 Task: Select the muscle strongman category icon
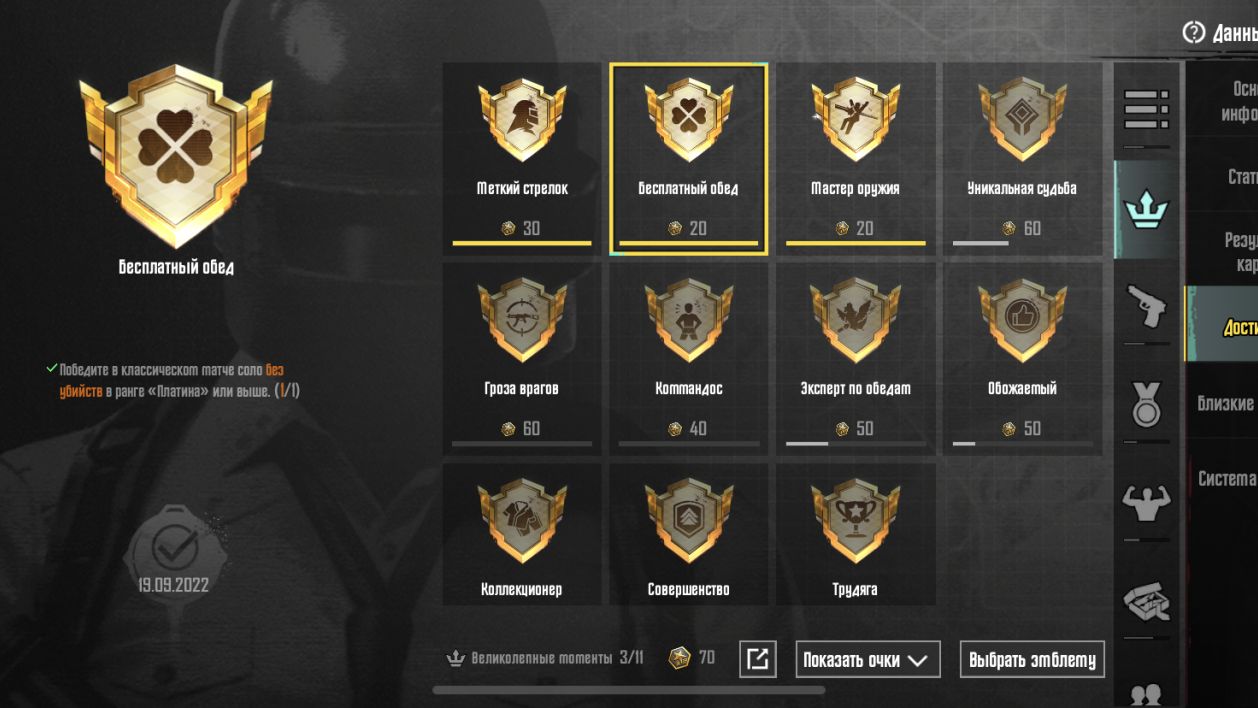(x=1146, y=503)
